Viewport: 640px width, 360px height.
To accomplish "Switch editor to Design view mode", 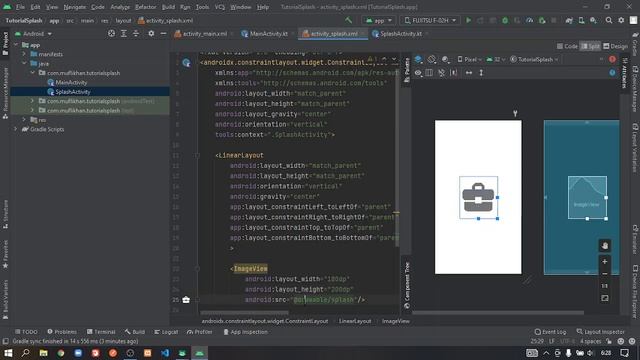I will 616,46.
